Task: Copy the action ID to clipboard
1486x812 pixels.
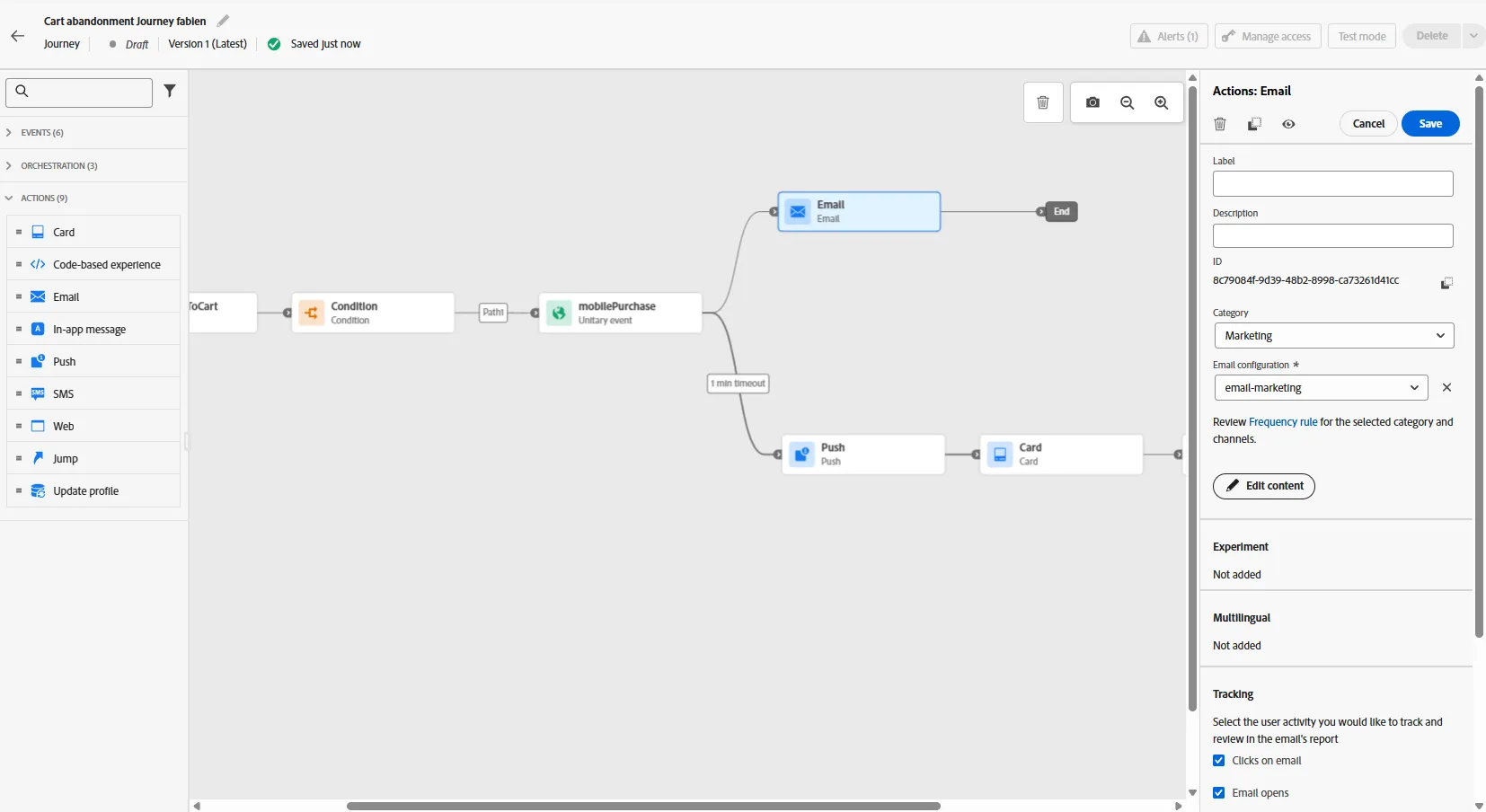Action: 1446,283
